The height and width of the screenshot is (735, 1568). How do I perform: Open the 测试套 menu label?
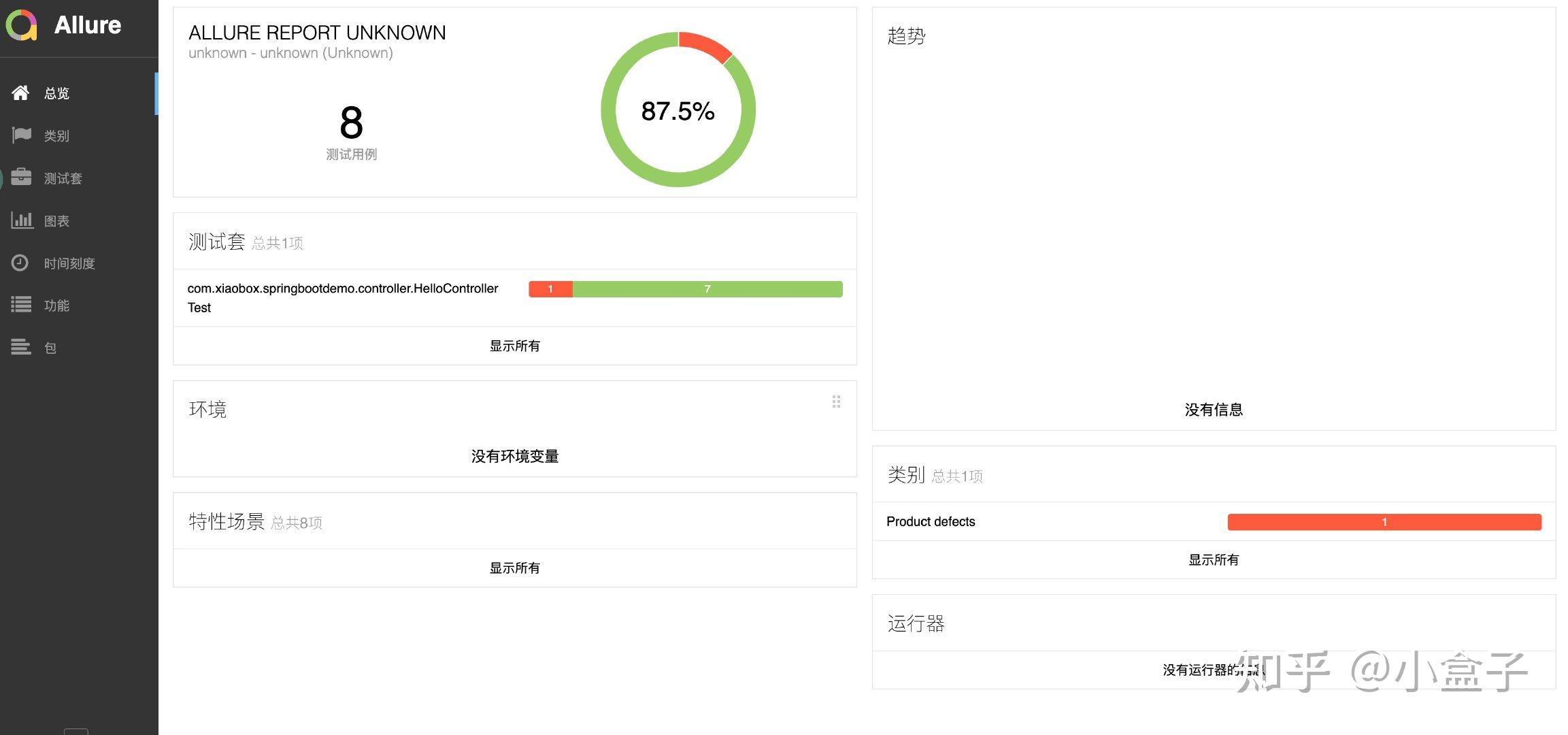[63, 178]
